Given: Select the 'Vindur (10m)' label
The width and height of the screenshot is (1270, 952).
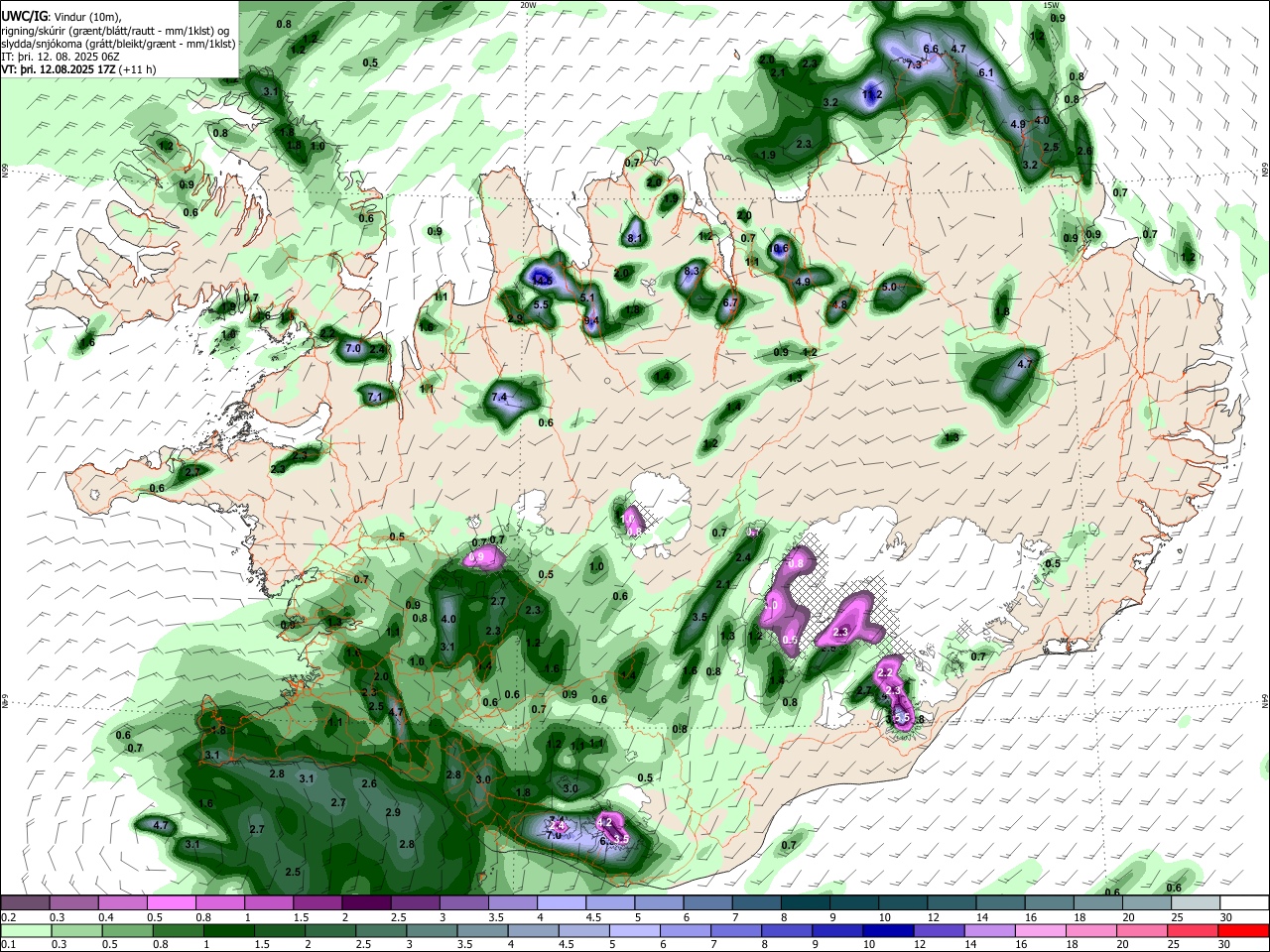Looking at the screenshot, I should click(x=84, y=16).
